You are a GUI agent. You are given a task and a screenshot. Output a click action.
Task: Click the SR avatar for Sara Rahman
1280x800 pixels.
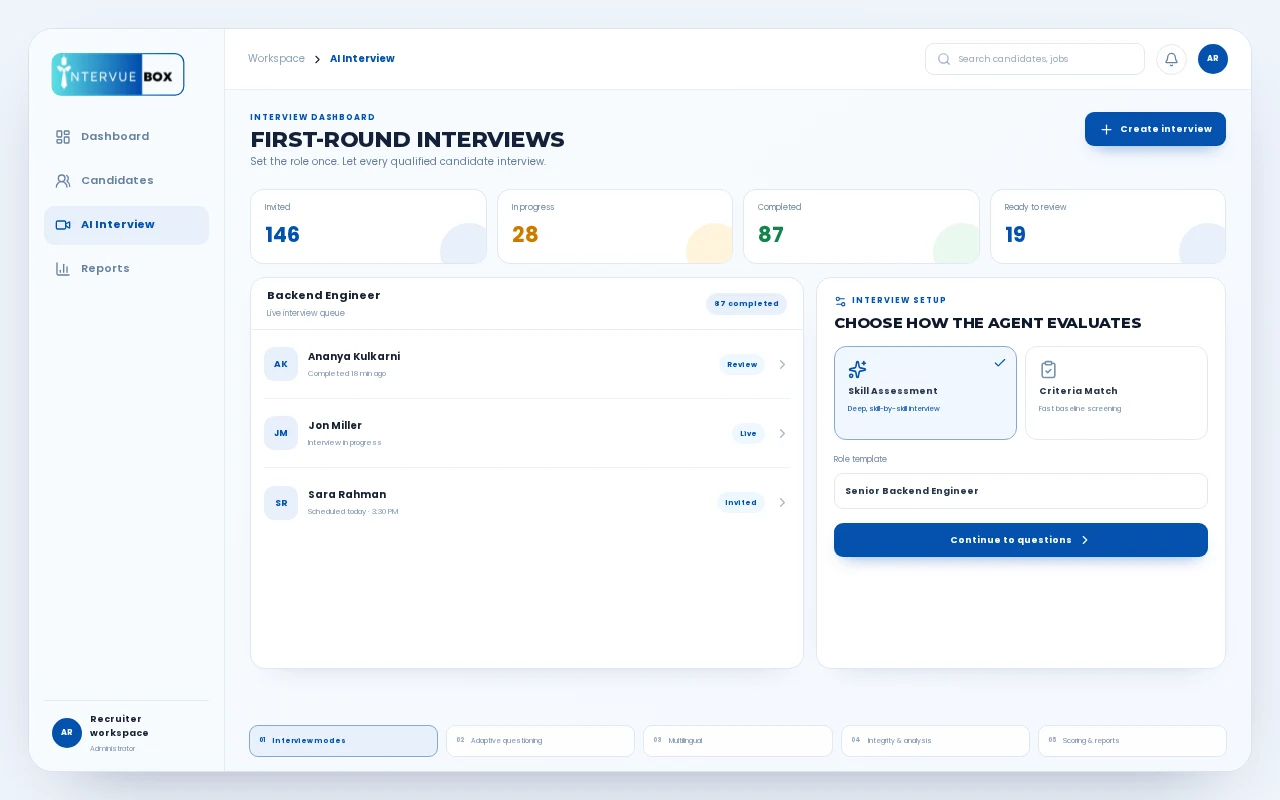point(281,503)
